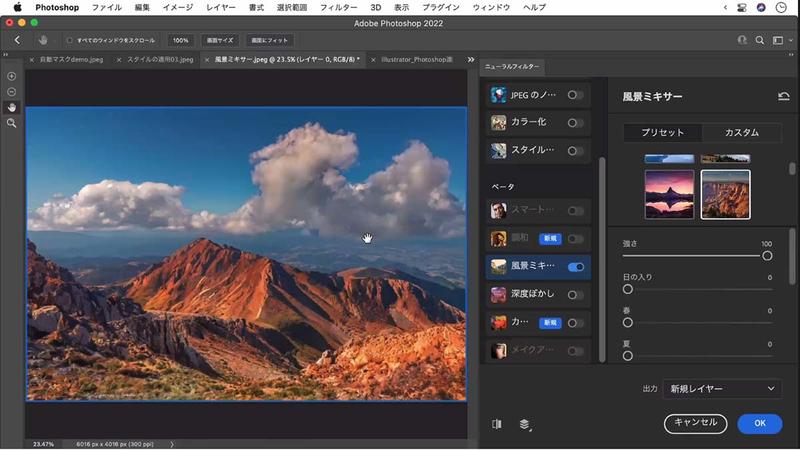Click the clock icon in the macOS menu bar
The image size is (800, 450).
click(781, 7)
